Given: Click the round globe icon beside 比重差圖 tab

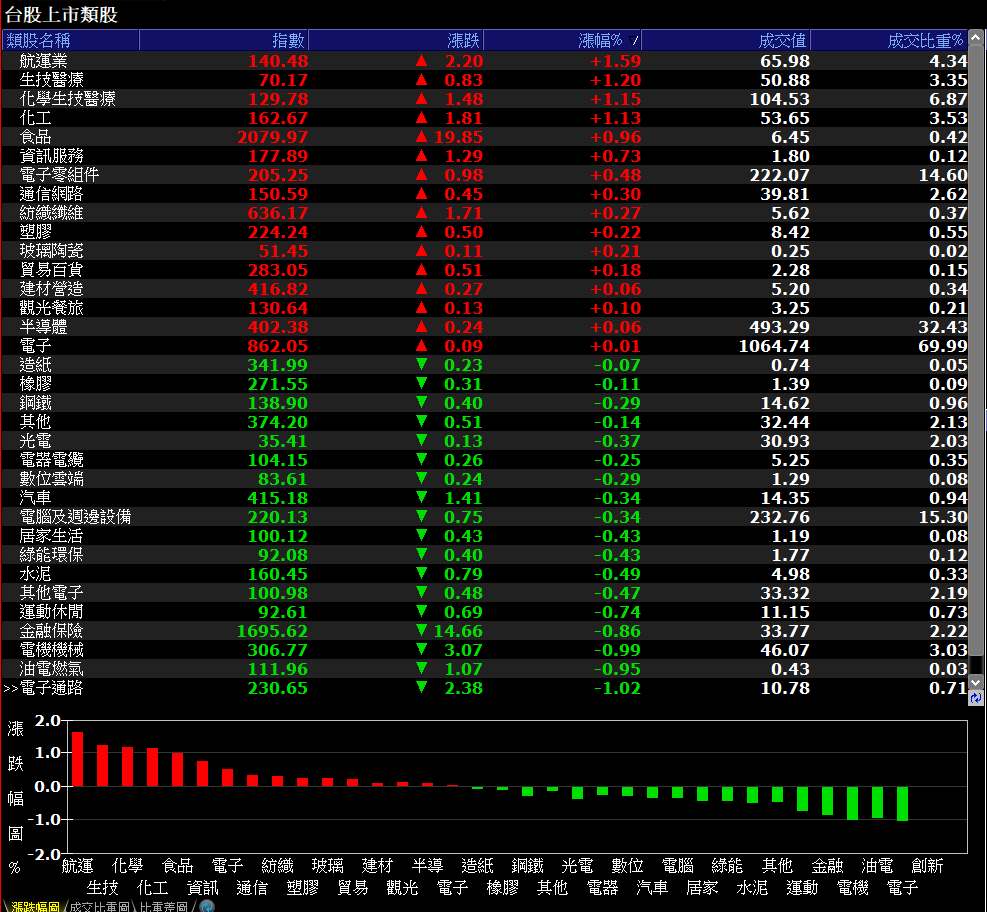Looking at the screenshot, I should point(206,906).
